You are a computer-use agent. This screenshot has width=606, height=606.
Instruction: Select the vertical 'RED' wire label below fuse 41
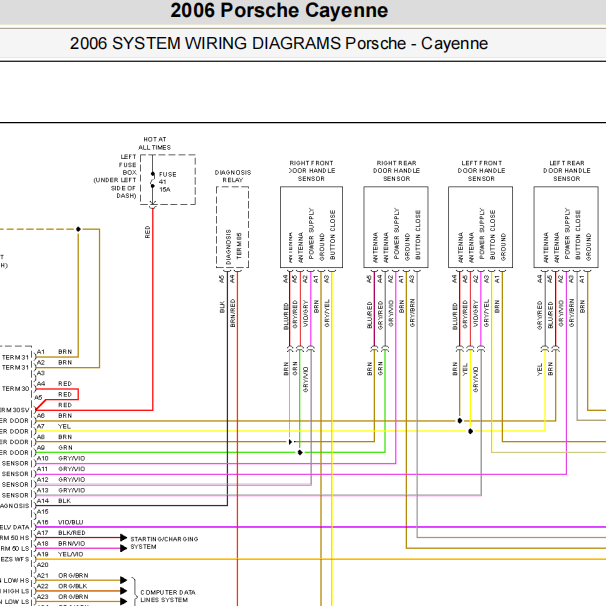point(147,232)
